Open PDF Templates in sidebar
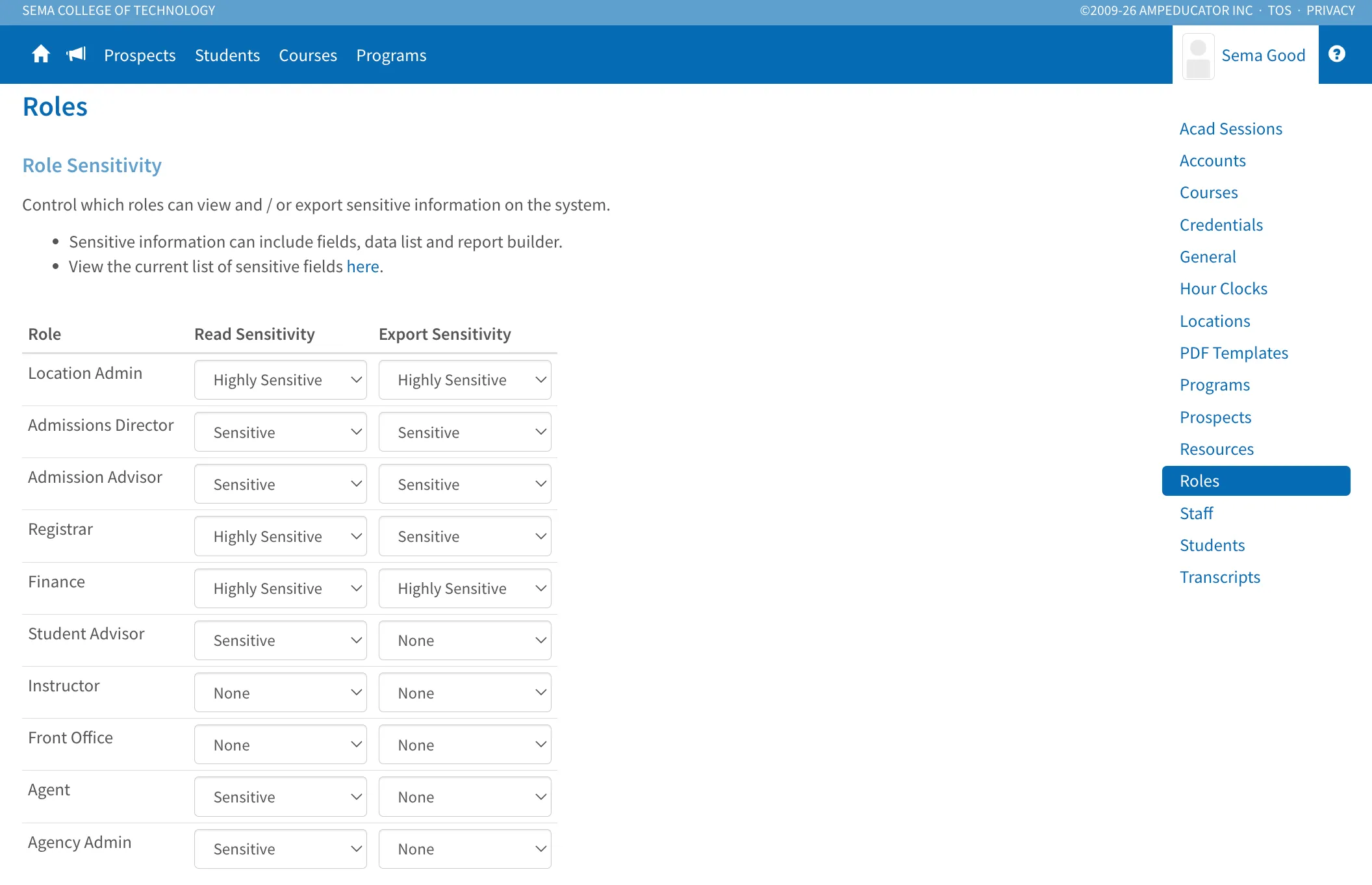Viewport: 1372px width, 885px height. pyautogui.click(x=1234, y=353)
